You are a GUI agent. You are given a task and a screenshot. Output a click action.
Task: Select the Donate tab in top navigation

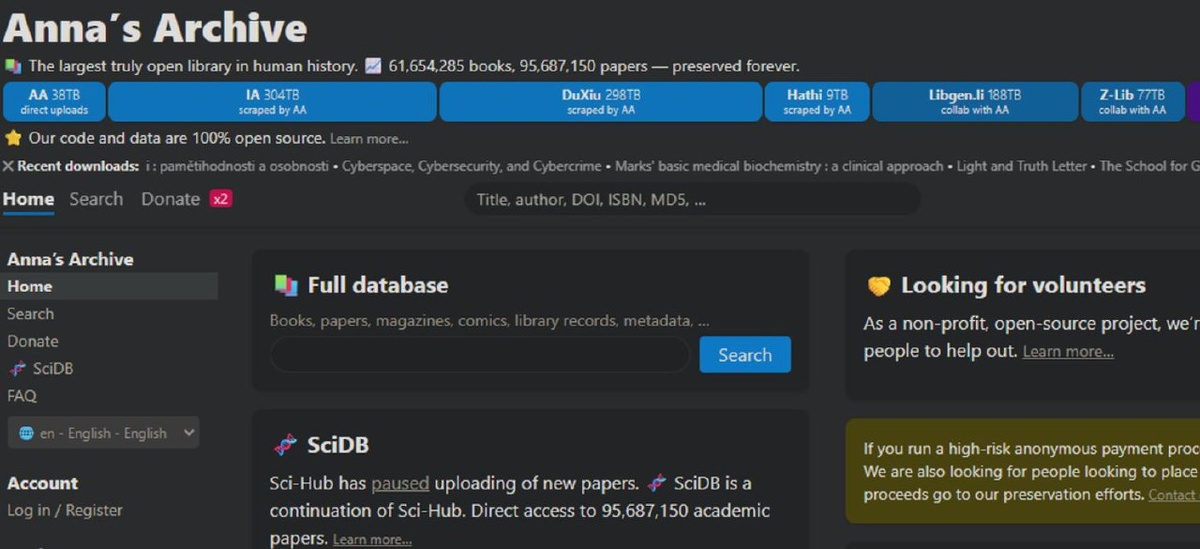coord(170,199)
